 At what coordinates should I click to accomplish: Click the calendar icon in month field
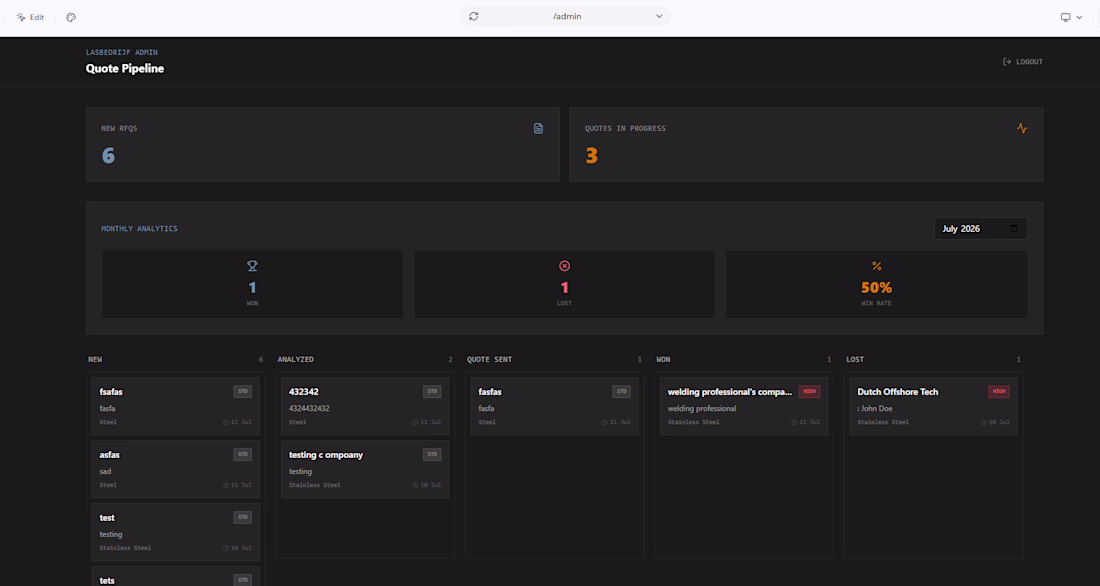tap(1014, 229)
